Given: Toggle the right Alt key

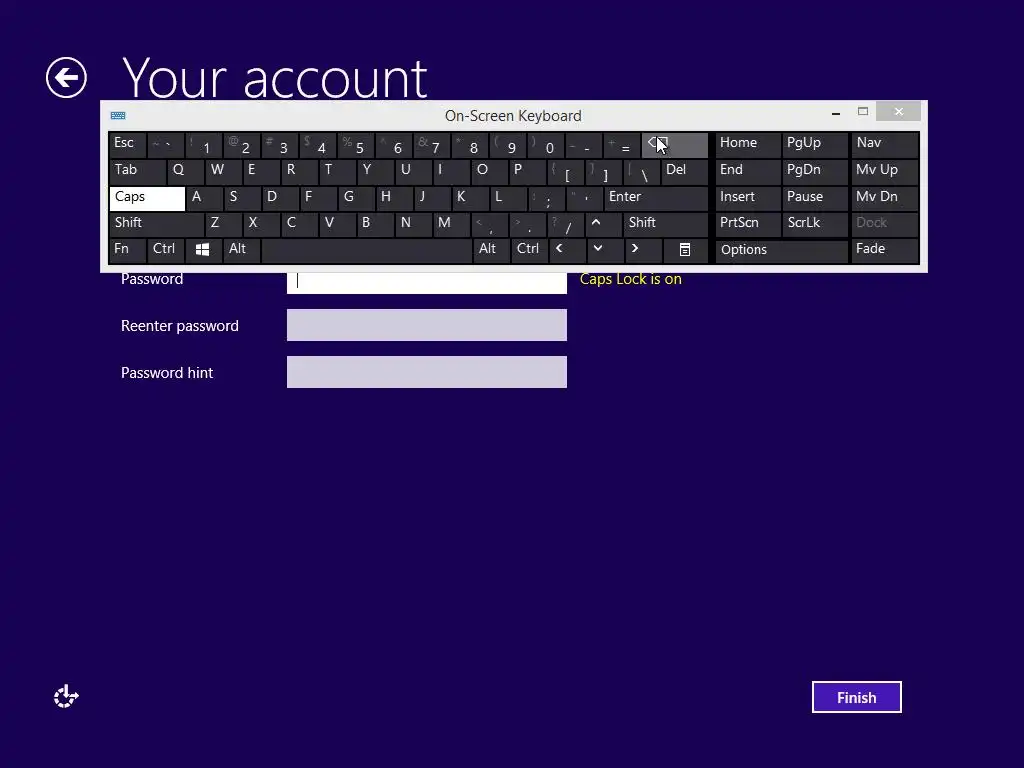Looking at the screenshot, I should 490,250.
